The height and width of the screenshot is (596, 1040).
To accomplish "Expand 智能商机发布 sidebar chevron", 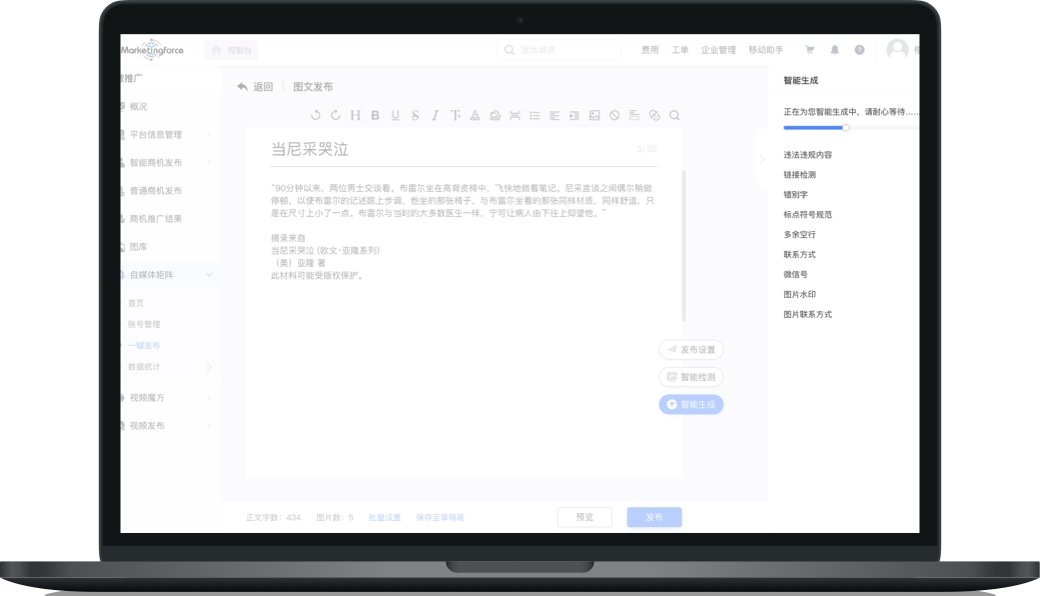I will pos(208,162).
